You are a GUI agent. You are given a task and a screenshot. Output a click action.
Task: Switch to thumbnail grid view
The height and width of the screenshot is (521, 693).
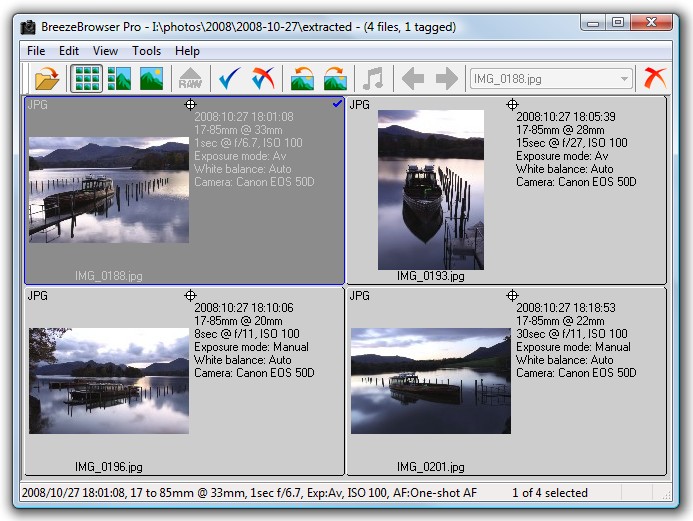point(87,79)
